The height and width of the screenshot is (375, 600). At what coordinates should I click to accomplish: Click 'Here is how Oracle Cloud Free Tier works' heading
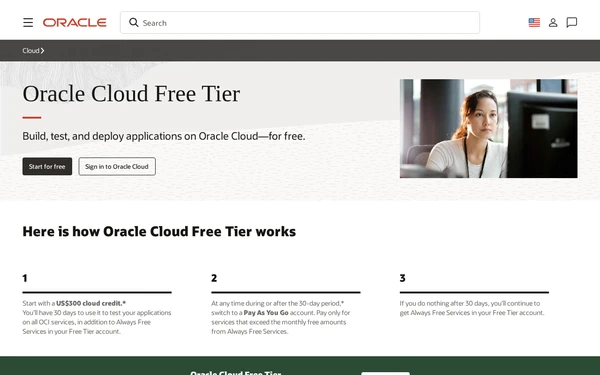[159, 232]
